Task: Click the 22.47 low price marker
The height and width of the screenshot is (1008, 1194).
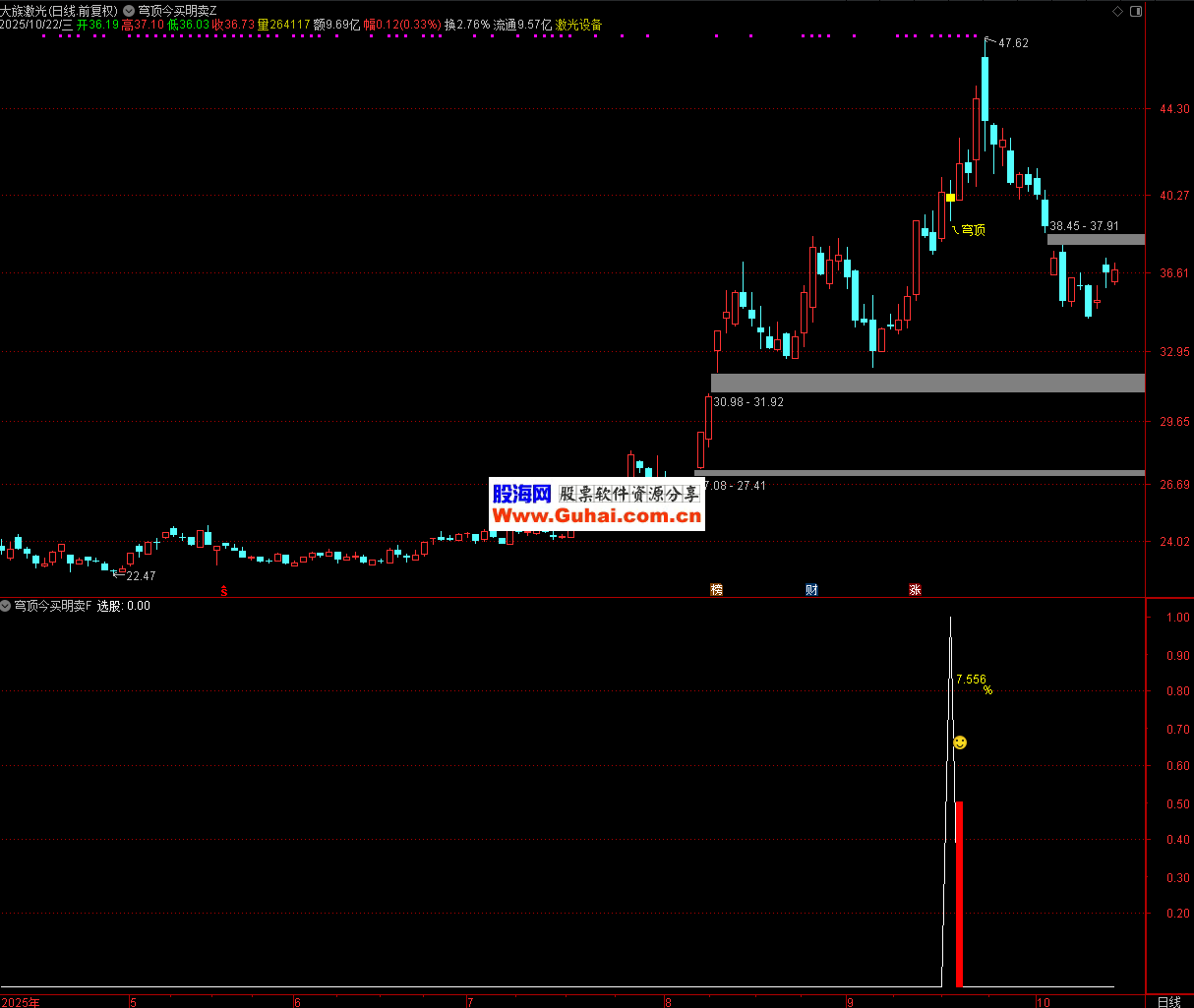Action: [141, 575]
